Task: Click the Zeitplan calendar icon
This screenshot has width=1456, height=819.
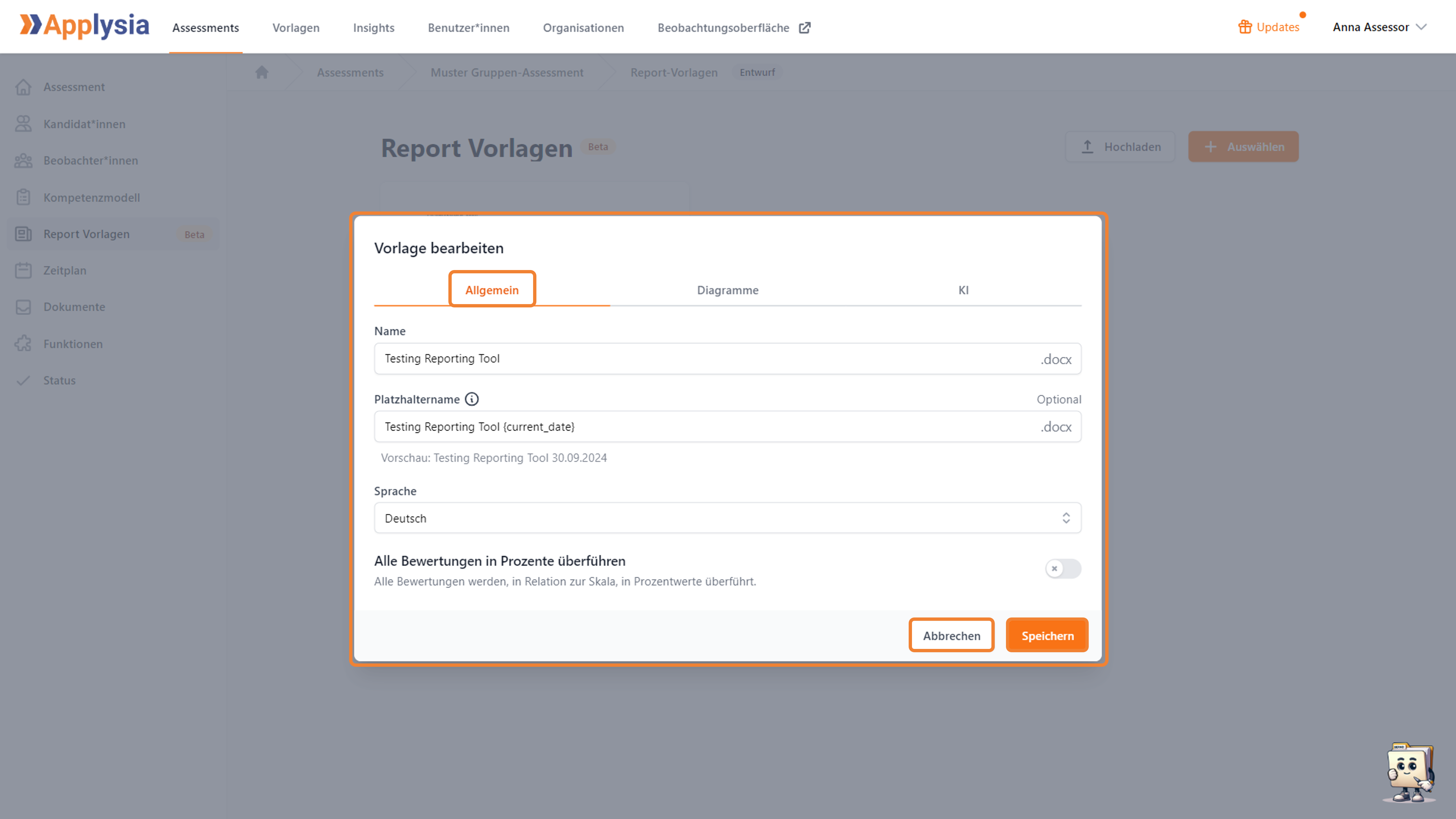Action: click(x=23, y=270)
